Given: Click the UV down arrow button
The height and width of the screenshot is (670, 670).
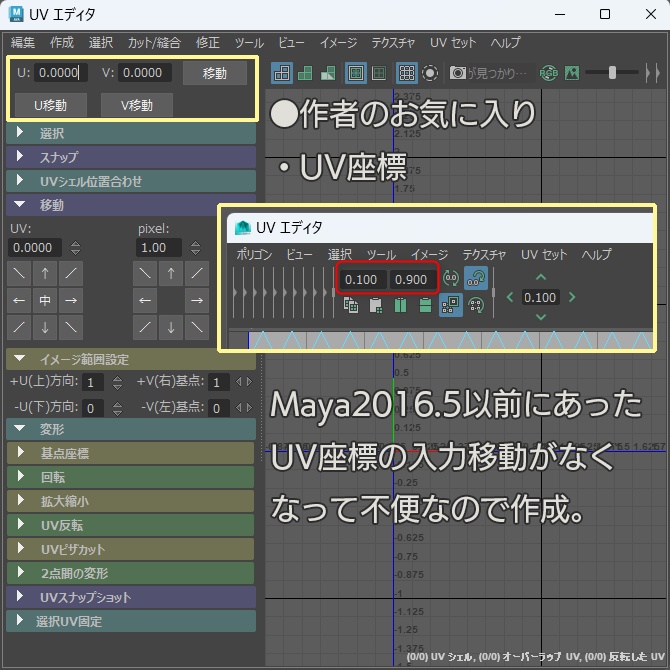Looking at the screenshot, I should (45, 327).
